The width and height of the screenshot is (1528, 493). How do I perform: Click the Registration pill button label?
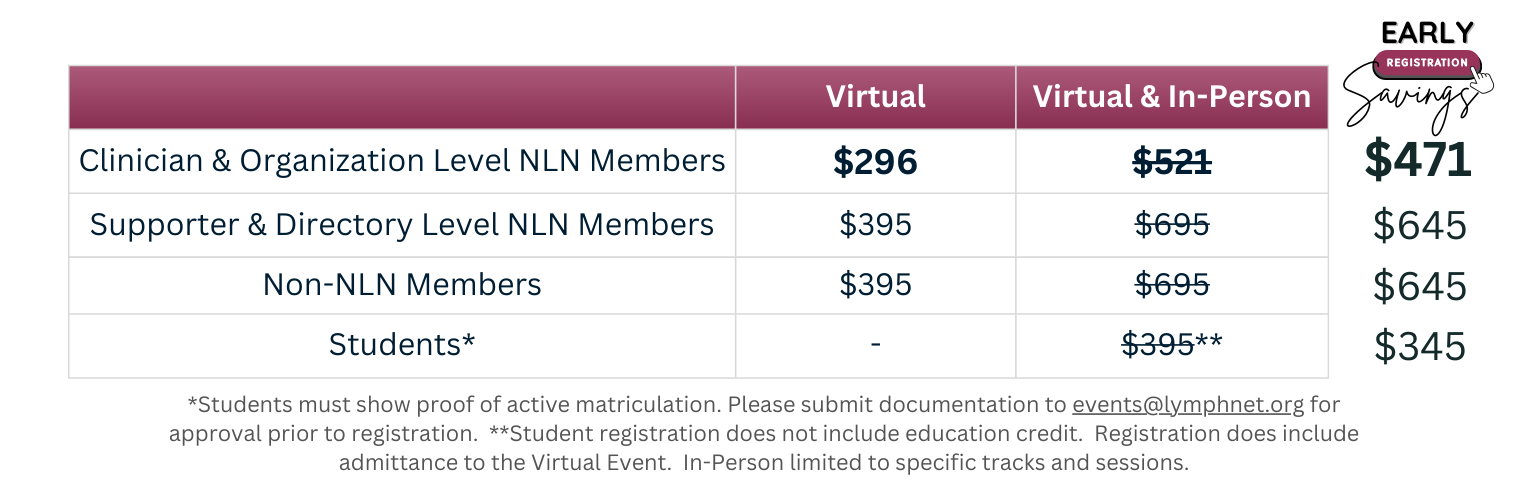click(1427, 62)
